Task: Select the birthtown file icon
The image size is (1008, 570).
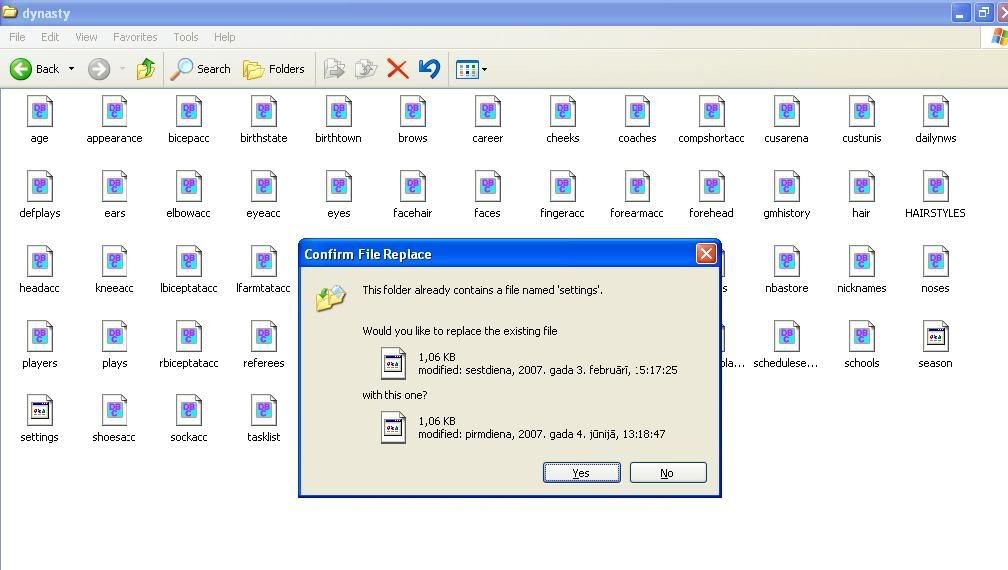Action: 338,111
